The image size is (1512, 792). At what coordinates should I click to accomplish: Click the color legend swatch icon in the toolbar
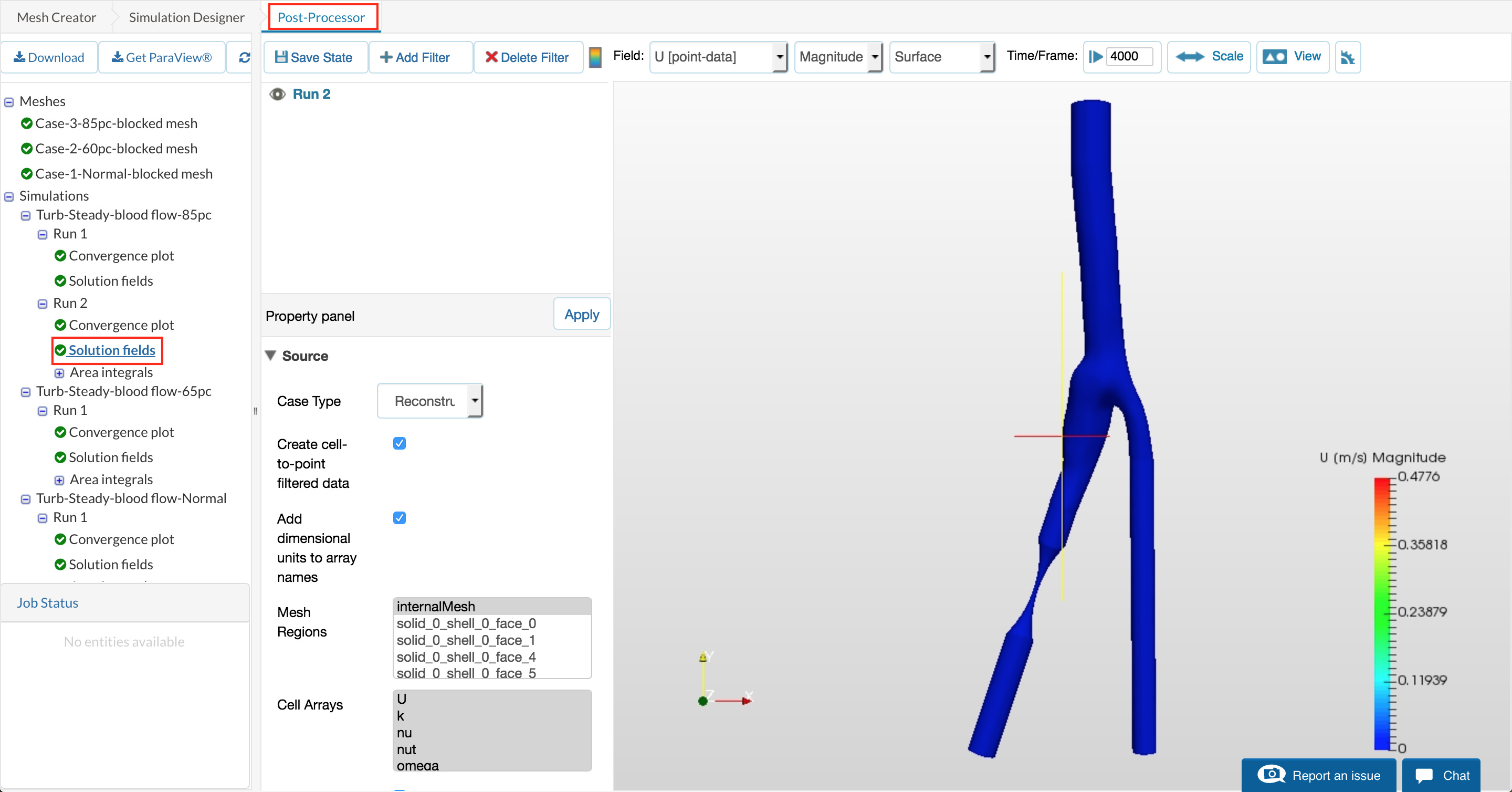(x=595, y=57)
